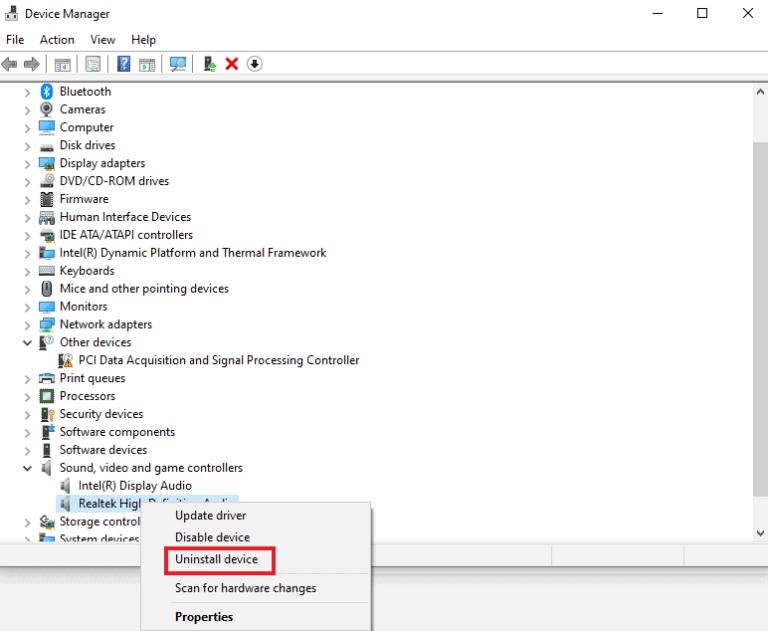Select the Realtek High Definition Audio row

pos(147,503)
